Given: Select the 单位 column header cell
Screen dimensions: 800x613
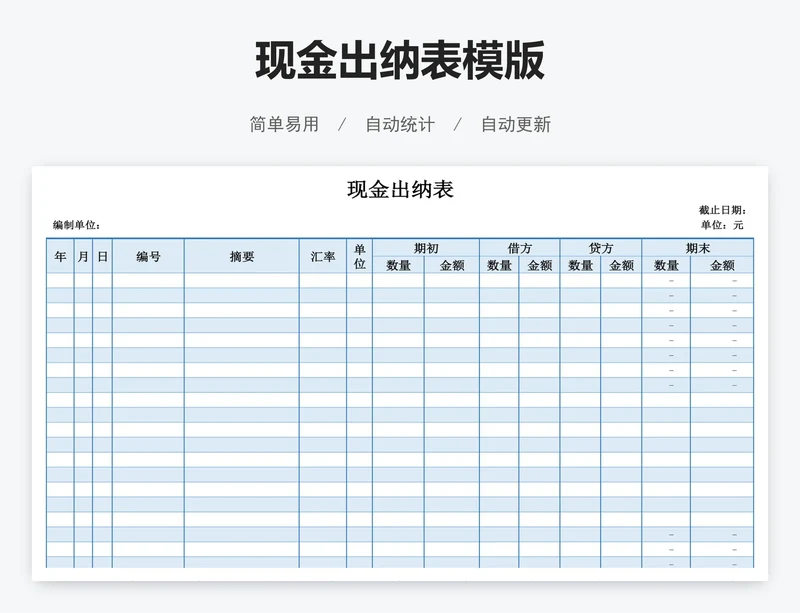Looking at the screenshot, I should (360, 256).
